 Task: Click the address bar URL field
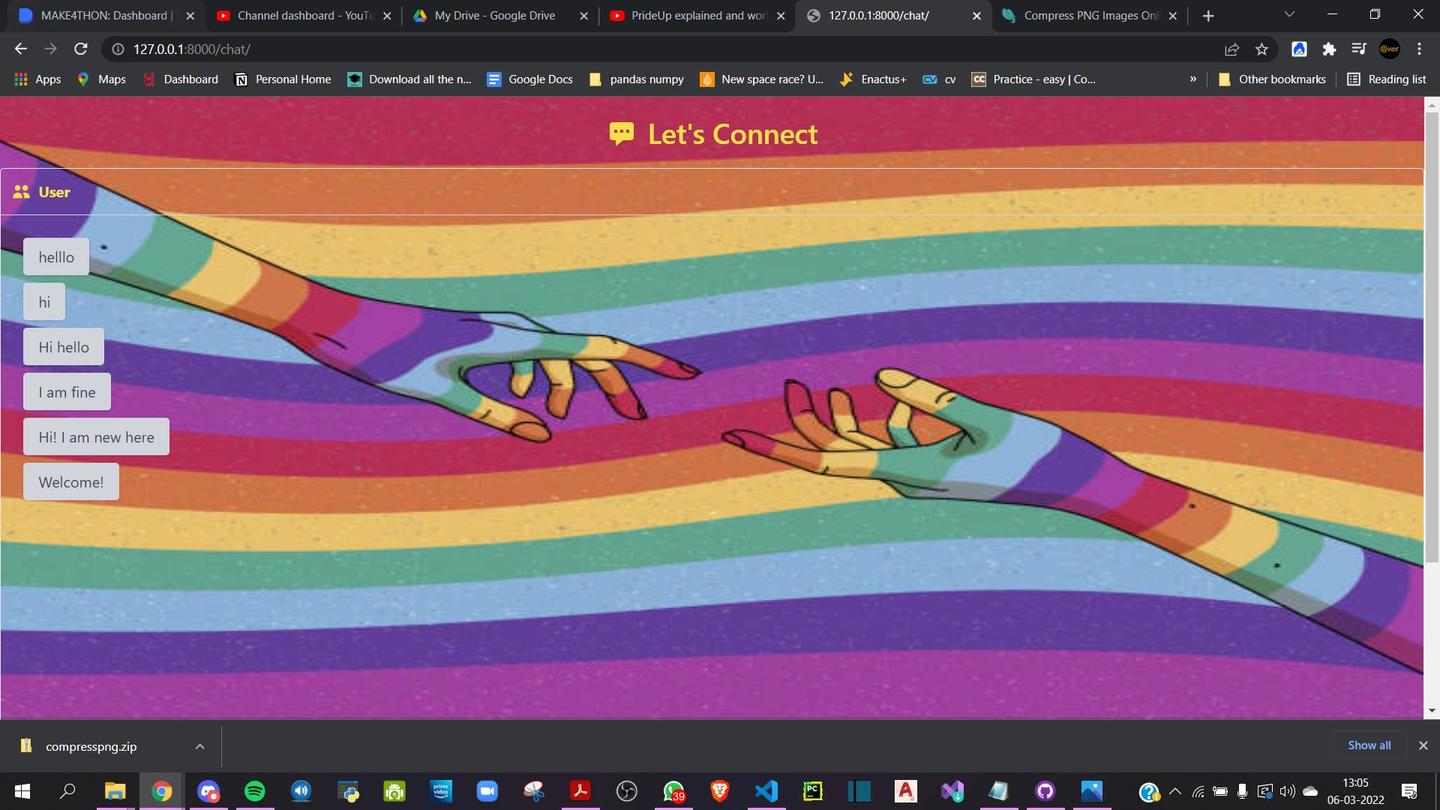pos(660,49)
